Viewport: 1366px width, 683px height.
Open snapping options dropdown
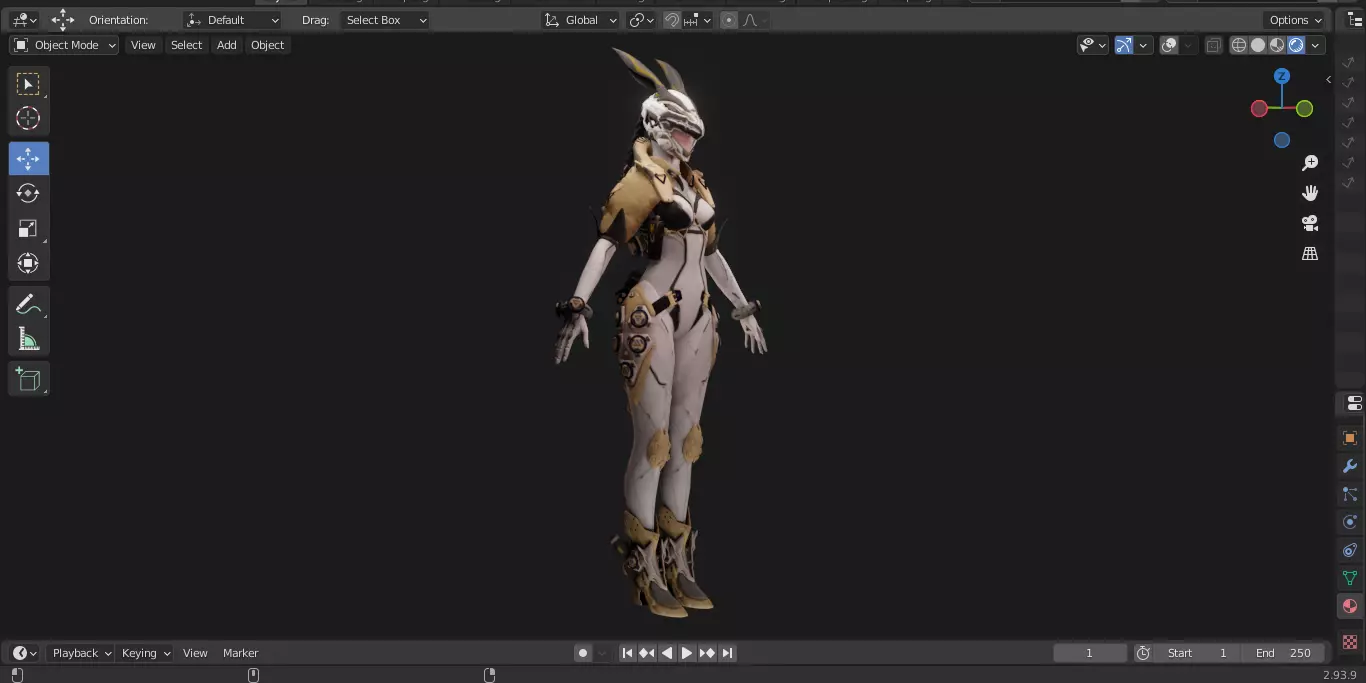coord(698,20)
